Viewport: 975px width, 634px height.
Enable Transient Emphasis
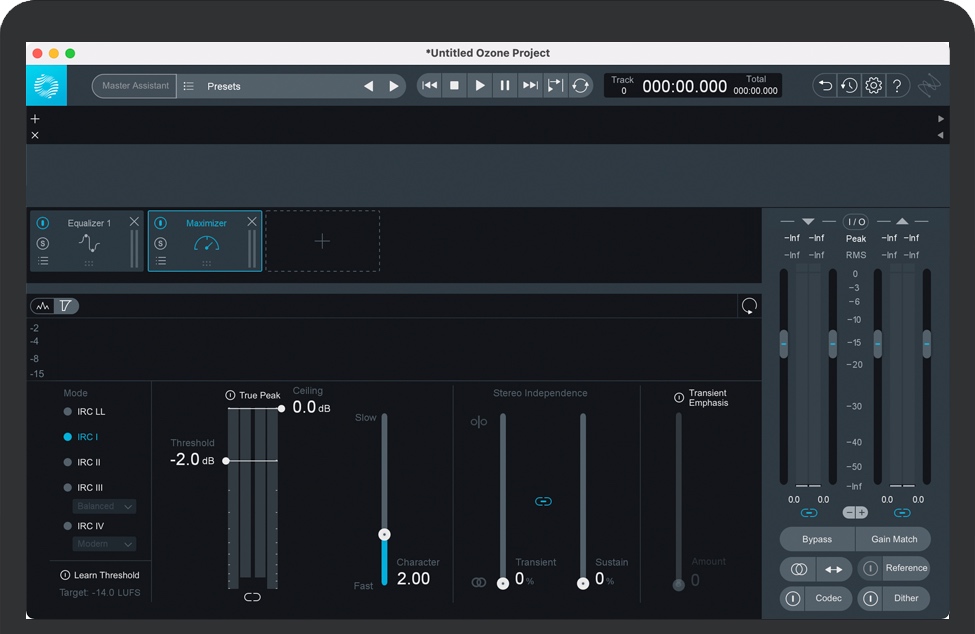(x=679, y=398)
